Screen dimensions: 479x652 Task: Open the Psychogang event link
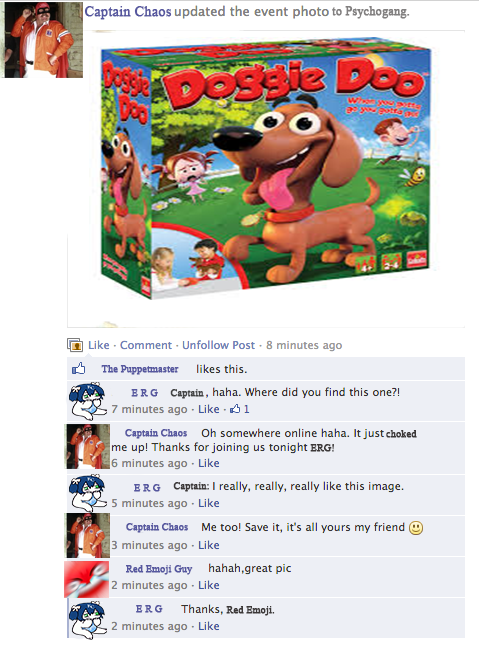377,11
